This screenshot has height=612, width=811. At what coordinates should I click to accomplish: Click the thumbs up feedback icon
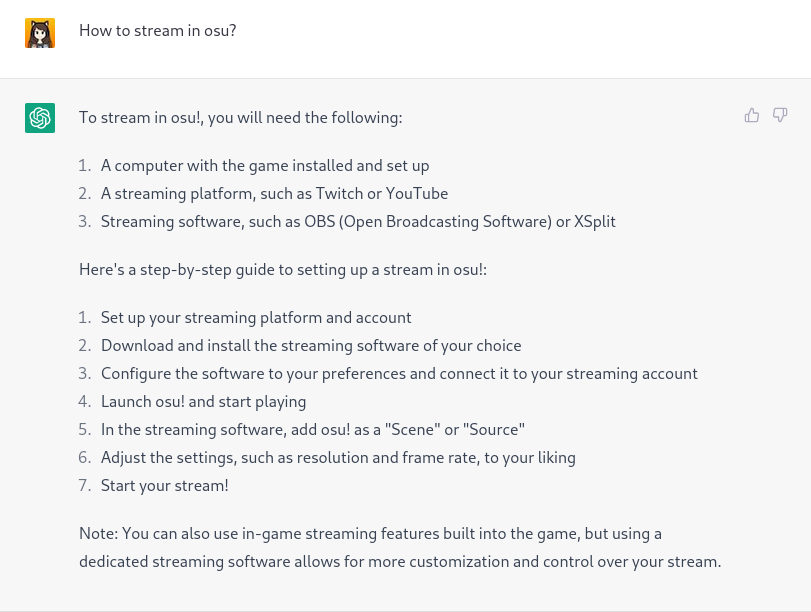[752, 116]
